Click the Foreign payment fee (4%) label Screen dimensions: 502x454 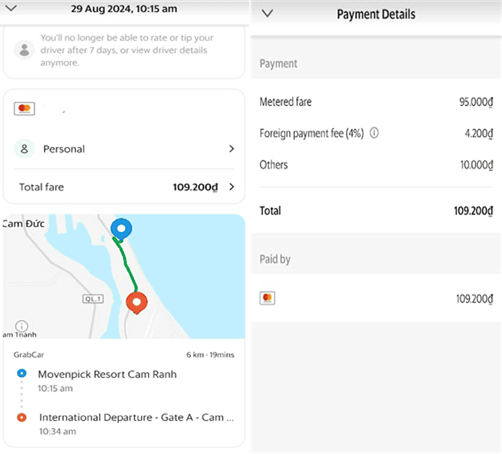(x=312, y=133)
